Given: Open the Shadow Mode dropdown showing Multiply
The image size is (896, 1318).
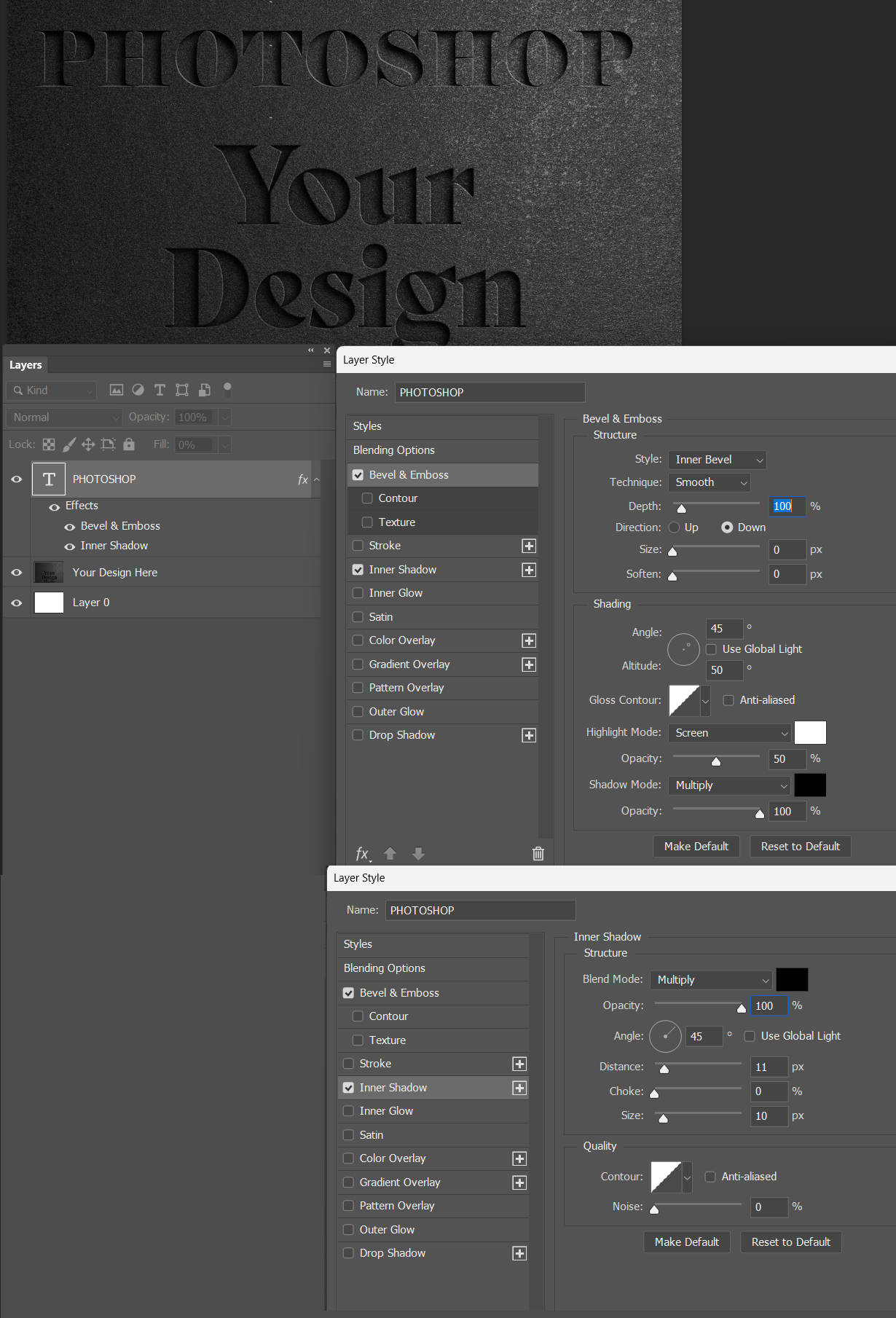Looking at the screenshot, I should click(x=729, y=785).
